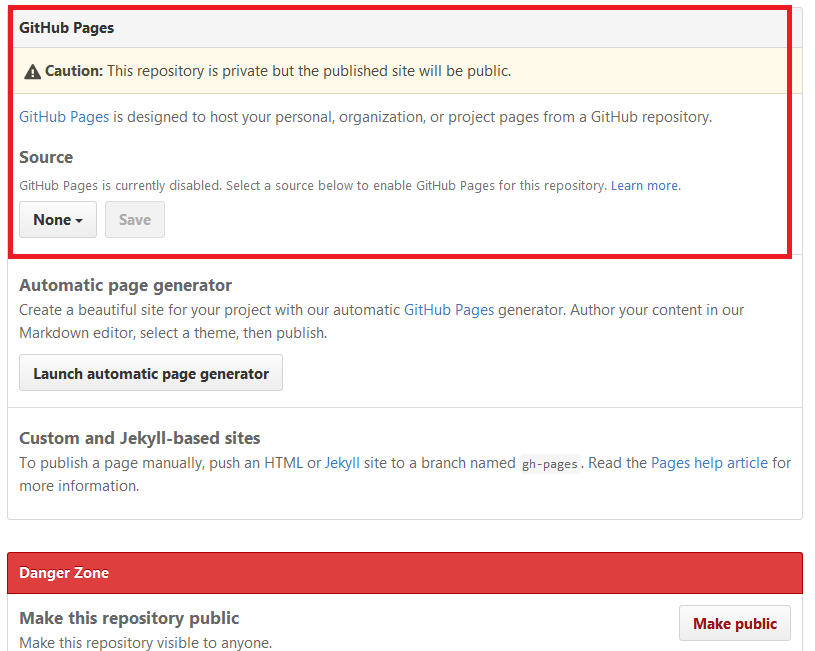Follow the Learn more link
The image size is (815, 651).
tap(645, 186)
